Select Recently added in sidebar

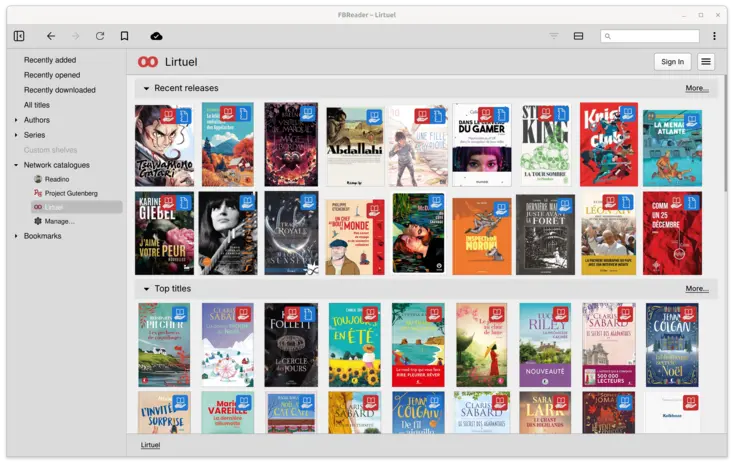pos(50,60)
